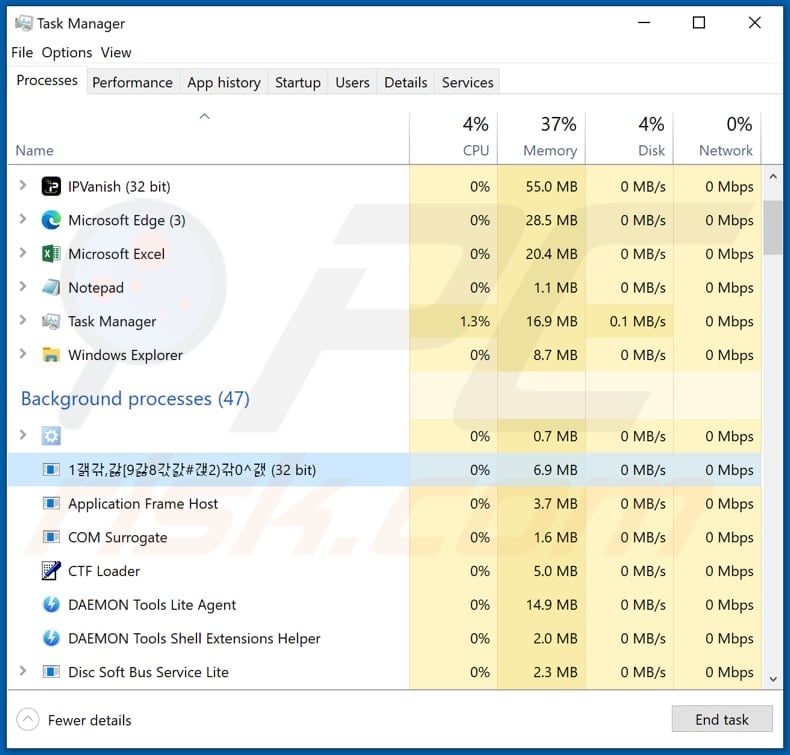Click the Microsoft Edge icon
The width and height of the screenshot is (790, 755).
coord(51,221)
